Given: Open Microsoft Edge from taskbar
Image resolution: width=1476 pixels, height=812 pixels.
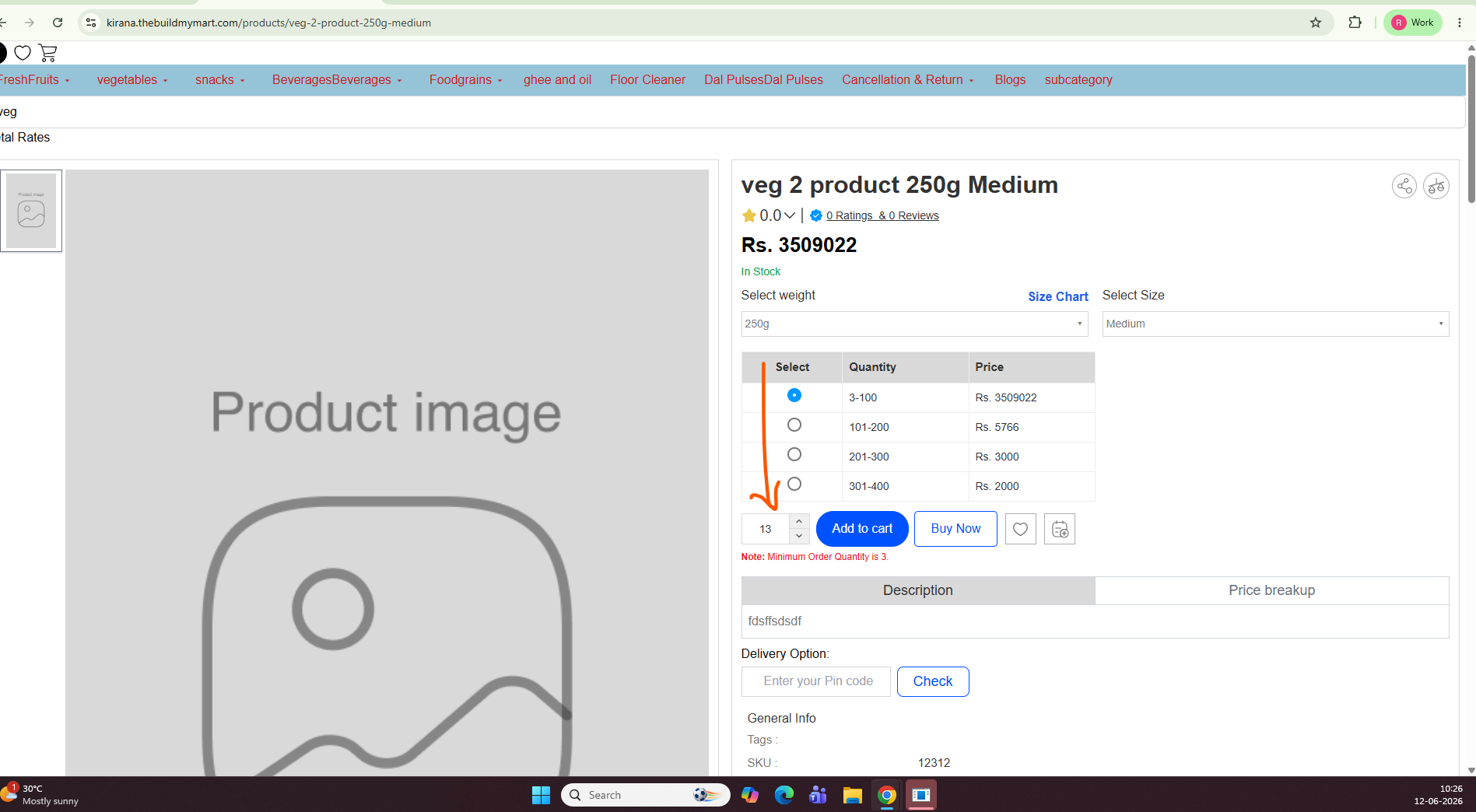Looking at the screenshot, I should [784, 795].
